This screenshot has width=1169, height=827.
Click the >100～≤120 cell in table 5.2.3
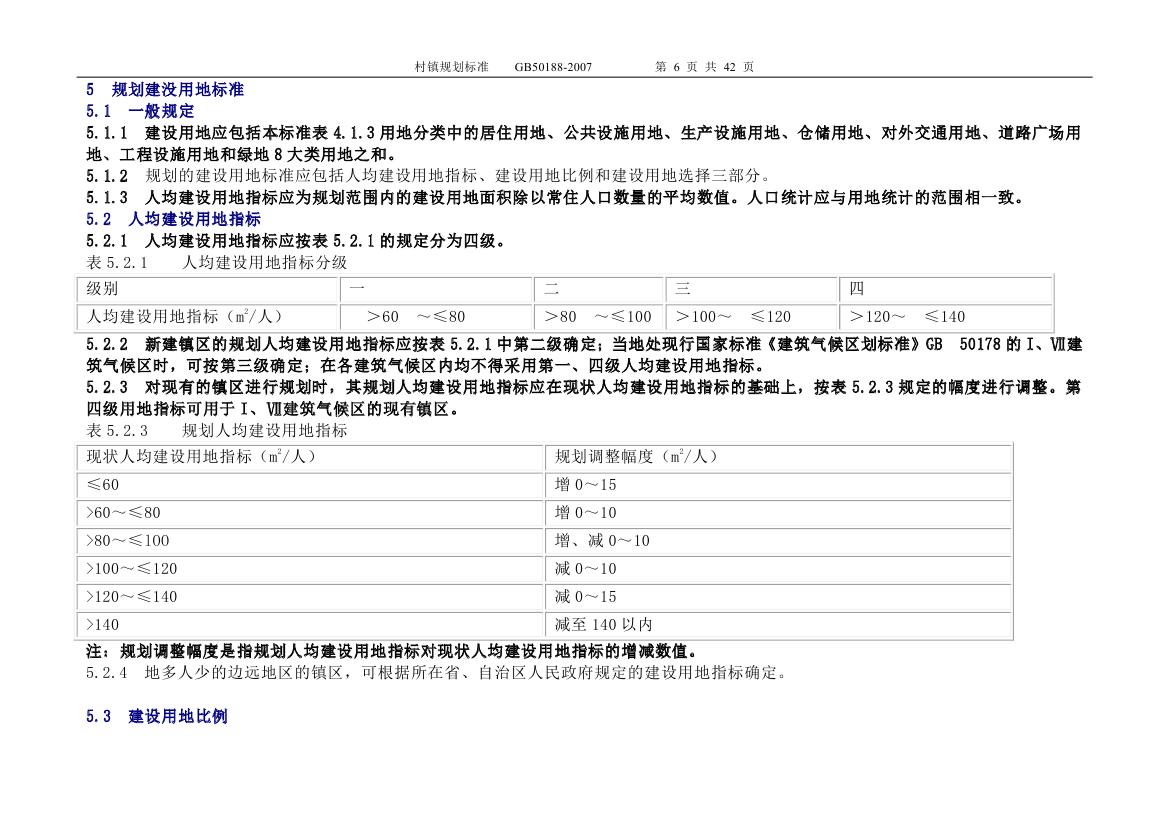(x=310, y=569)
